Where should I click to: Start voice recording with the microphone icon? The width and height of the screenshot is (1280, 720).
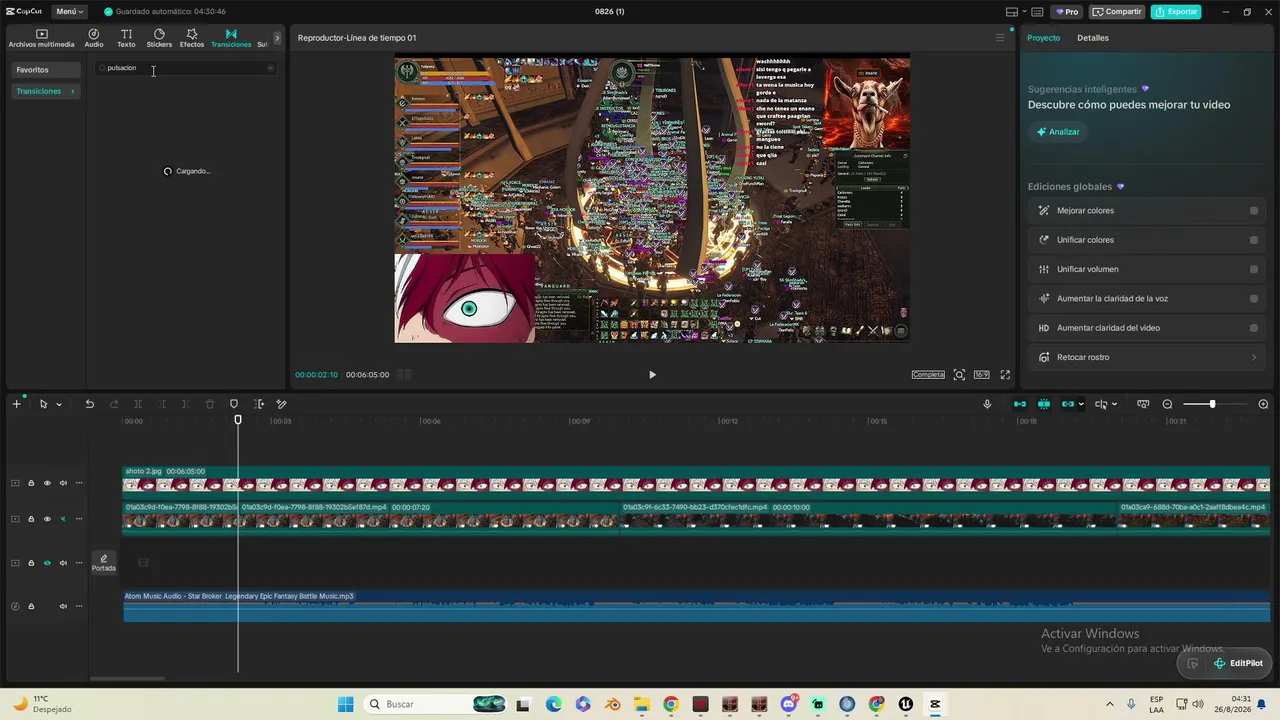click(x=987, y=404)
